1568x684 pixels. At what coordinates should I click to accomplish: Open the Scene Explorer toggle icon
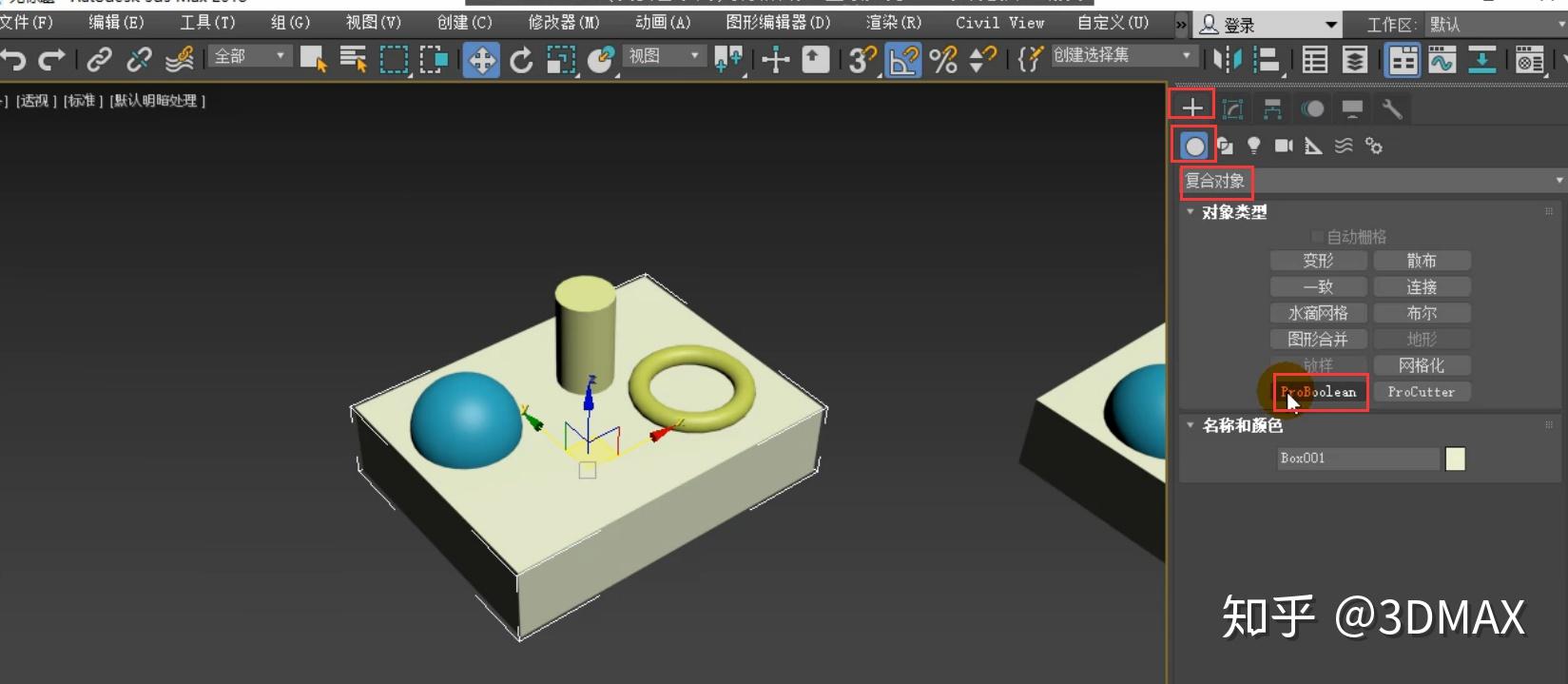(x=1315, y=60)
